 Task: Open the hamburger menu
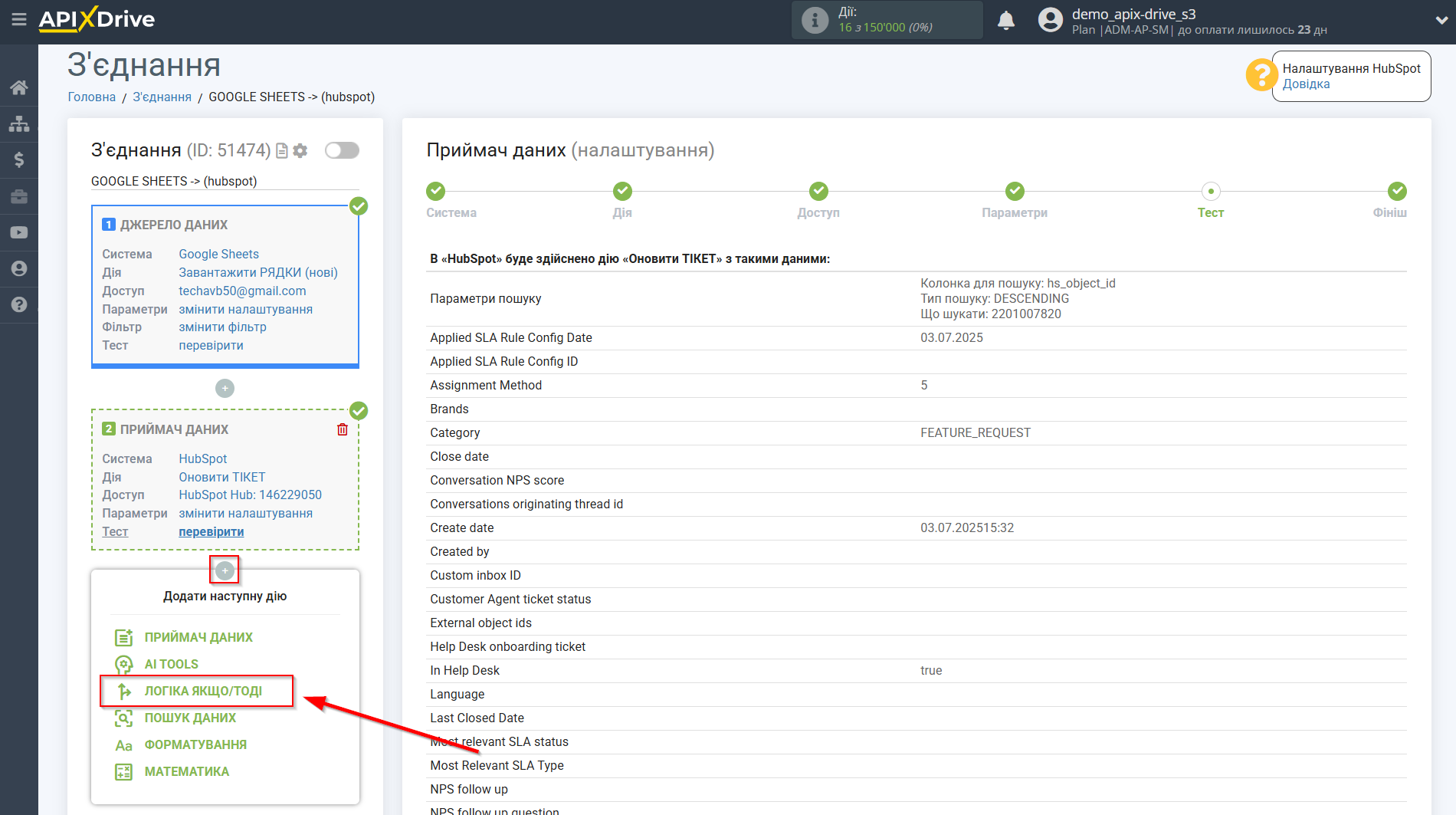(x=18, y=19)
